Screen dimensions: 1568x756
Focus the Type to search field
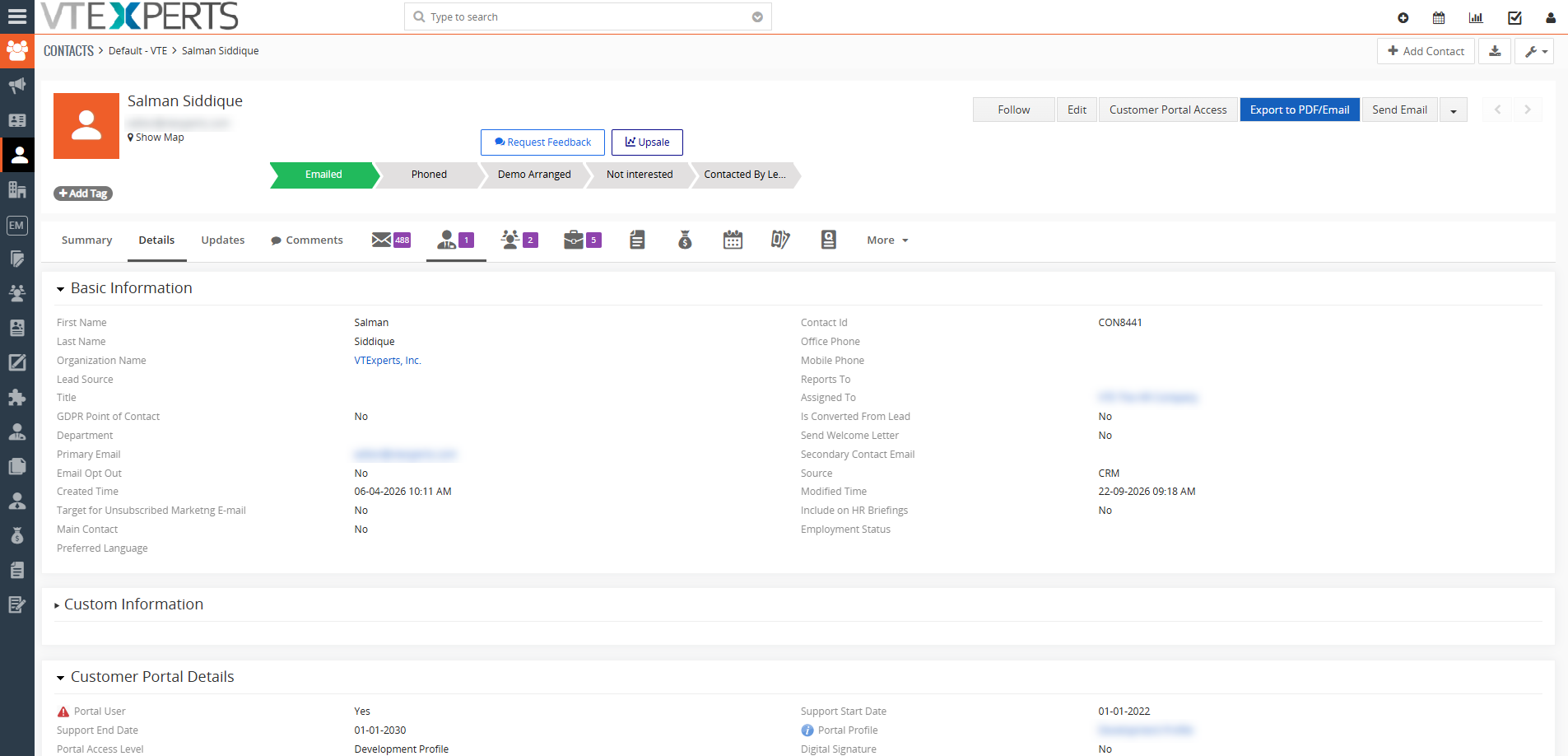[x=588, y=17]
